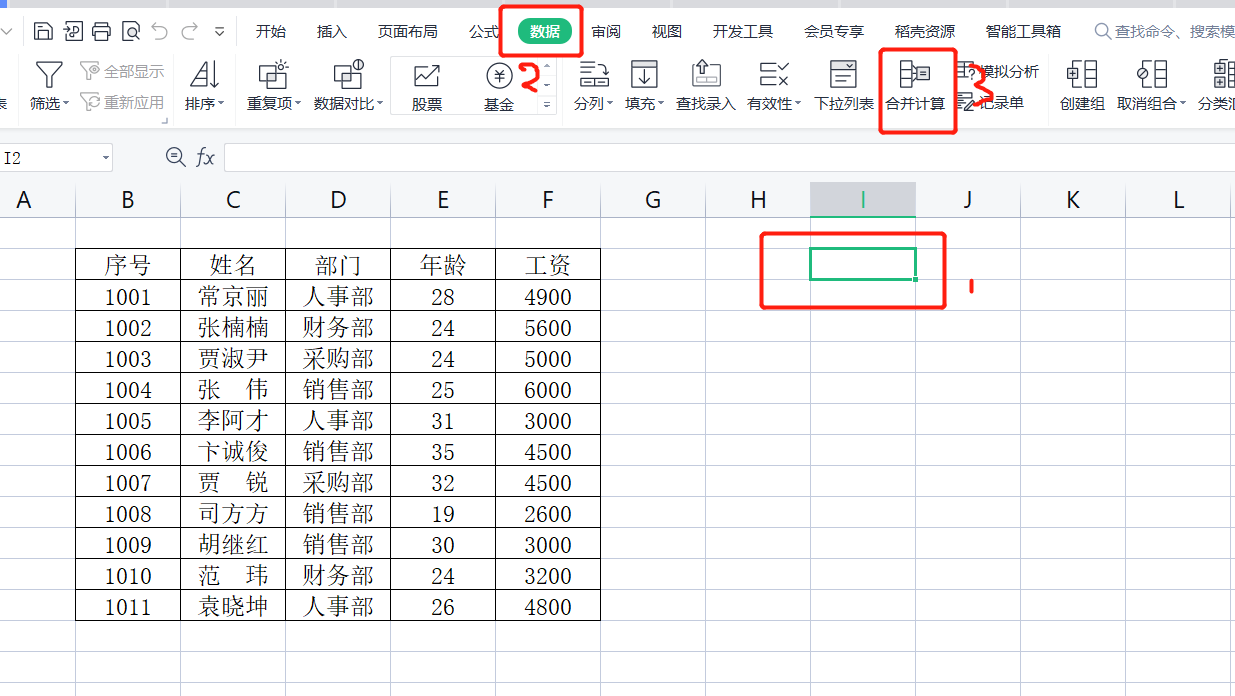Click the Print icon
The height and width of the screenshot is (696, 1235).
click(101, 32)
